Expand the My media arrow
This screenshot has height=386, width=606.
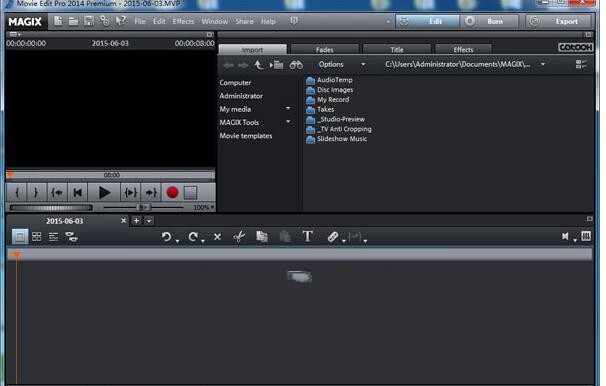[x=288, y=108]
